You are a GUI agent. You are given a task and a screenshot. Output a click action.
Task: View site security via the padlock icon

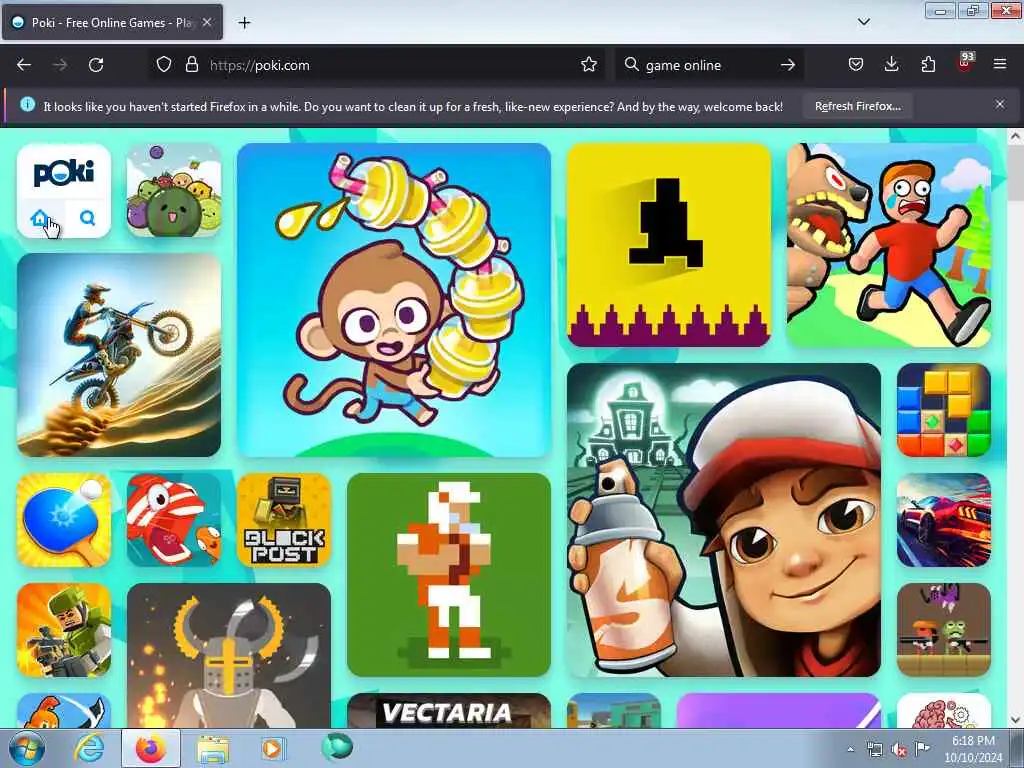191,65
